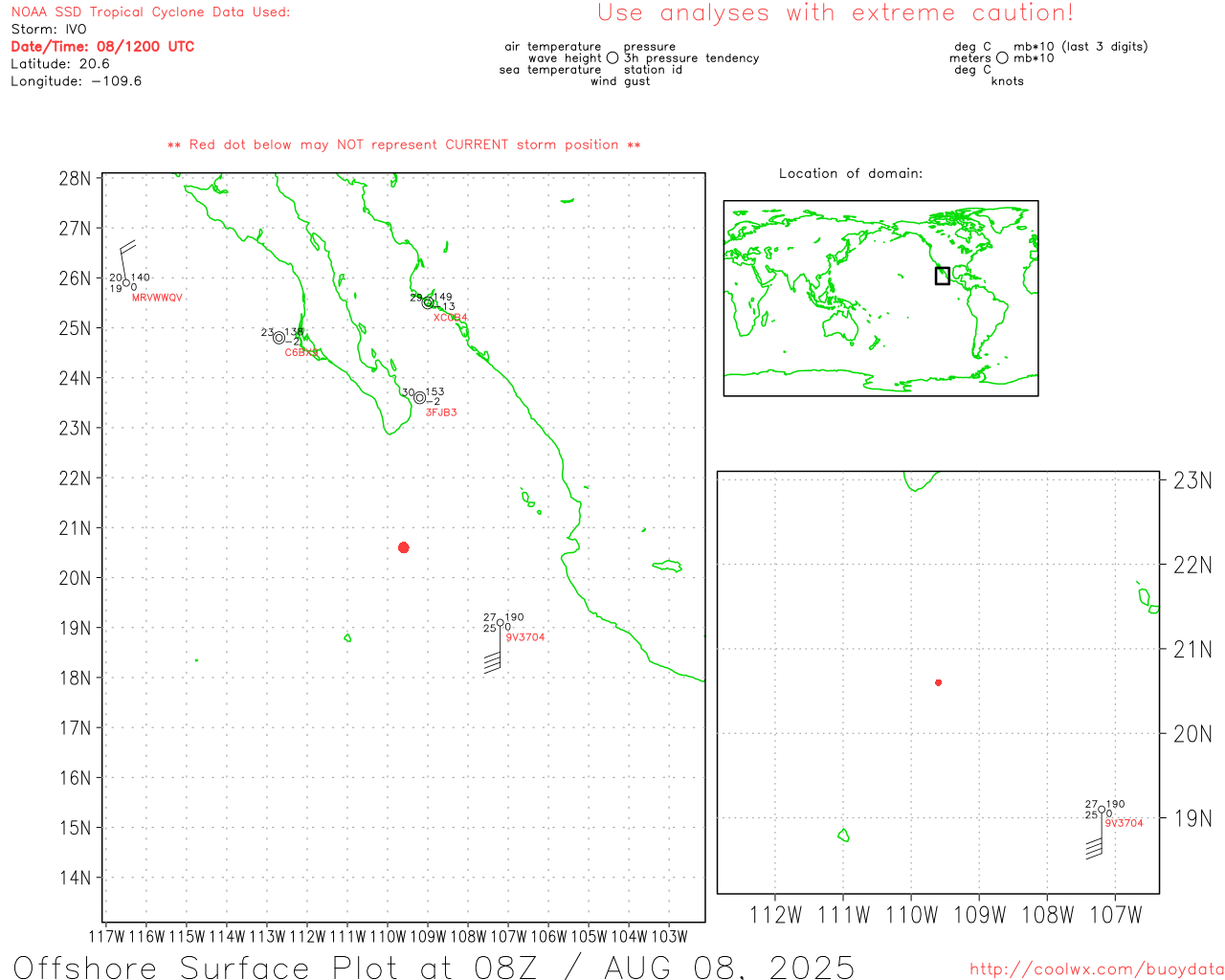
Task: Click the 'Date/Time: 08/1200 UTC' text
Action: coord(102,46)
